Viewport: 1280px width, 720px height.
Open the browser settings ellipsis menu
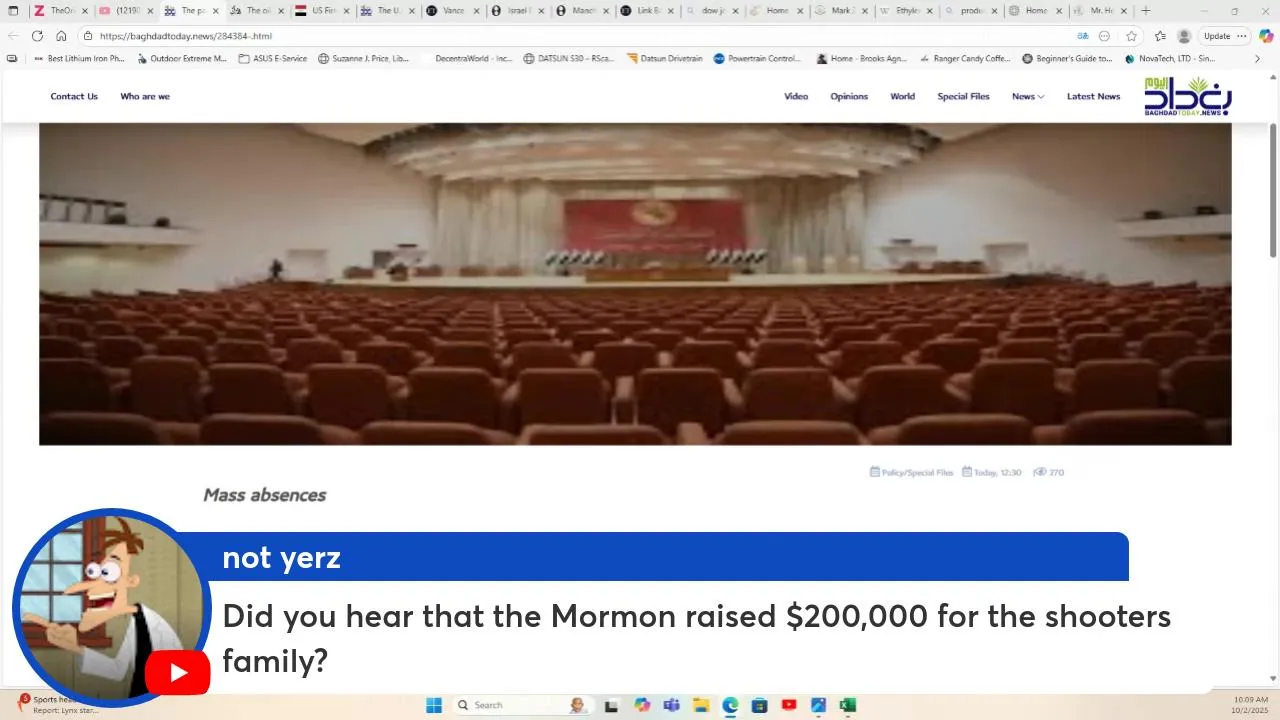pos(1242,36)
